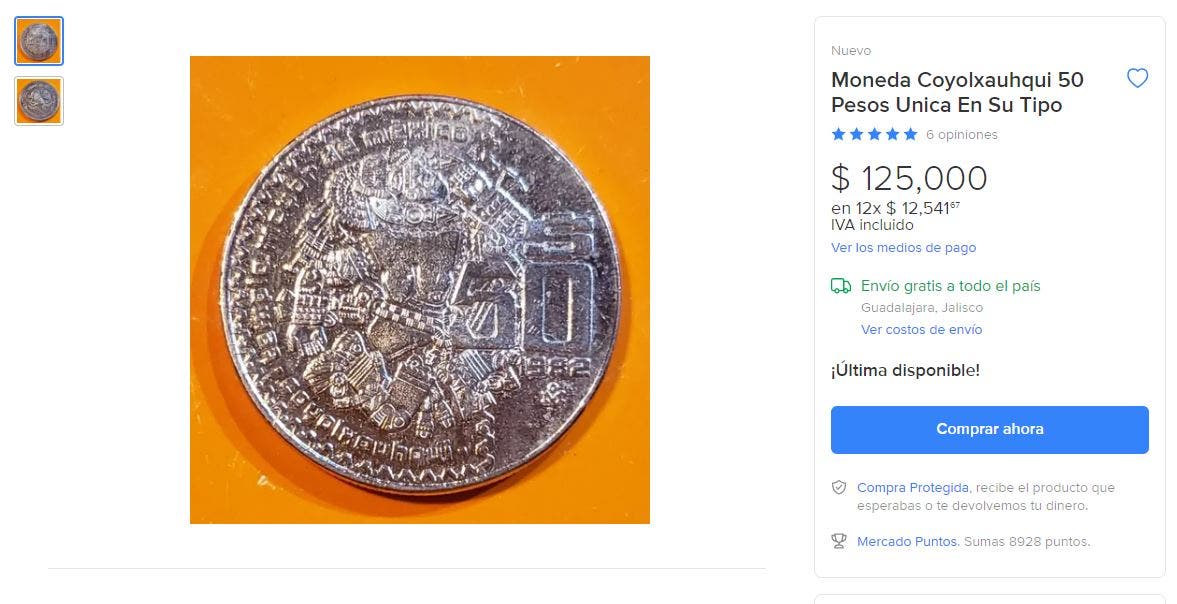Add item to favorites with heart icon
The height and width of the screenshot is (604, 1177).
(x=1137, y=79)
